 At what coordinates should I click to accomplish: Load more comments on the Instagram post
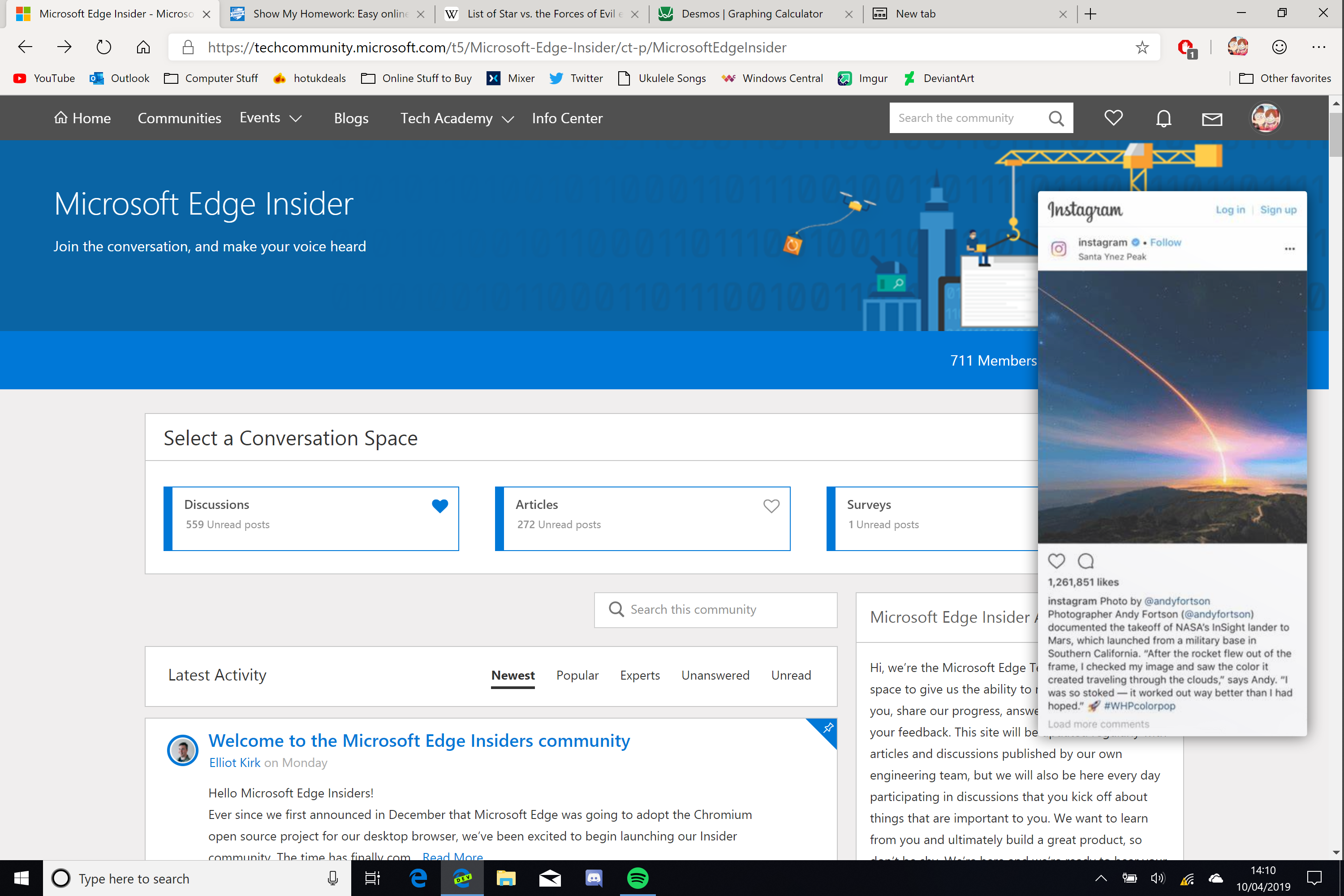pos(1098,724)
